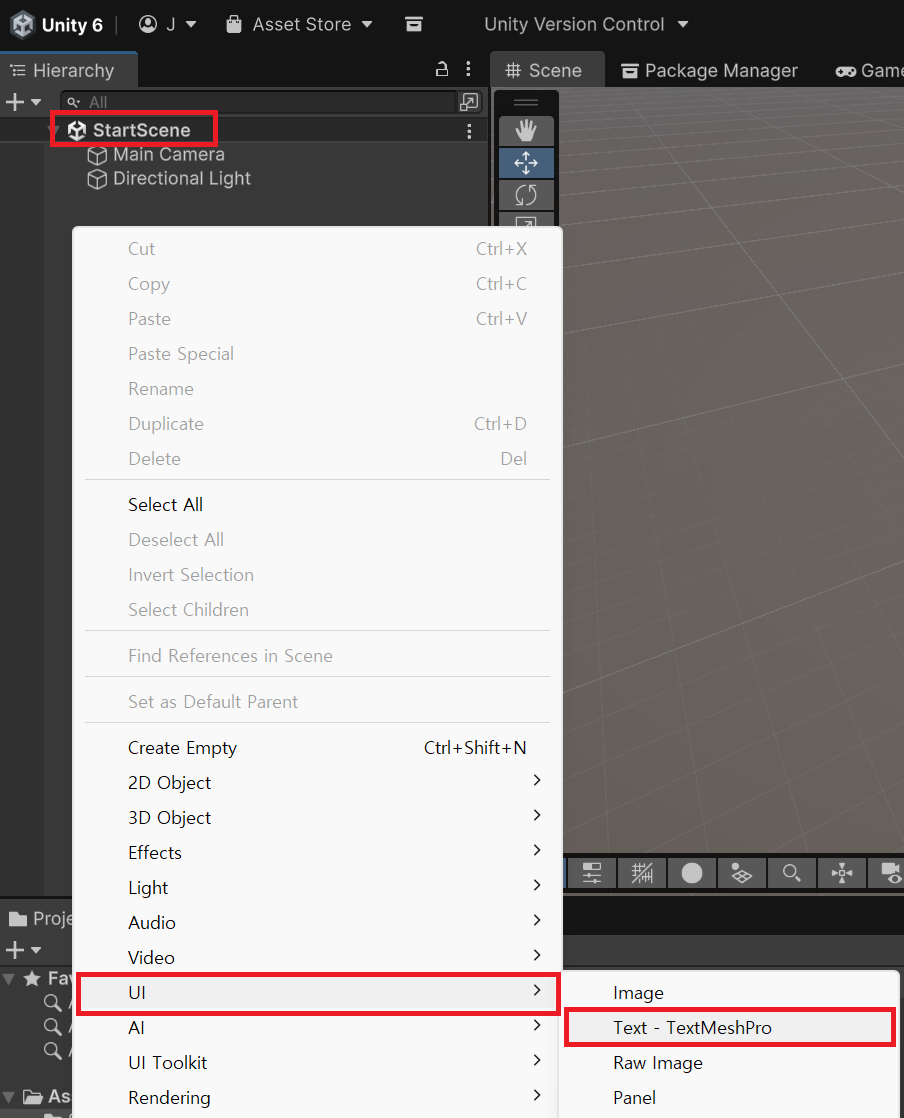The height and width of the screenshot is (1118, 904).
Task: Expand the Audio submenu
Action: (317, 923)
